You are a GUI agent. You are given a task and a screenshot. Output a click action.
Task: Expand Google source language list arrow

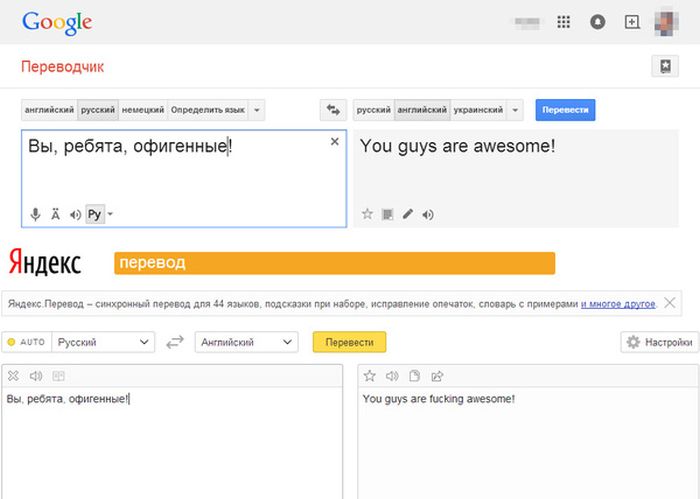tap(257, 110)
